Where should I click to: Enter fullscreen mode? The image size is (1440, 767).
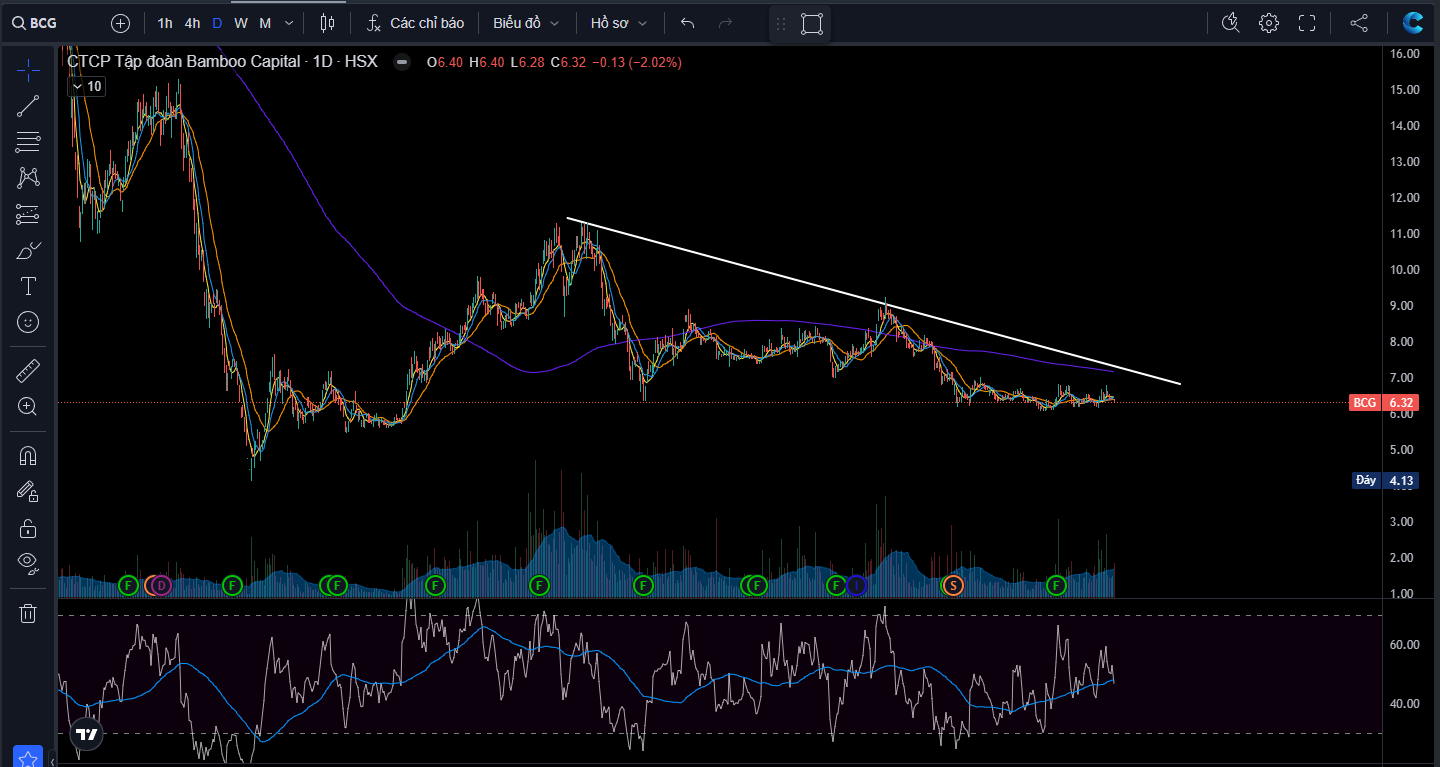(1307, 23)
